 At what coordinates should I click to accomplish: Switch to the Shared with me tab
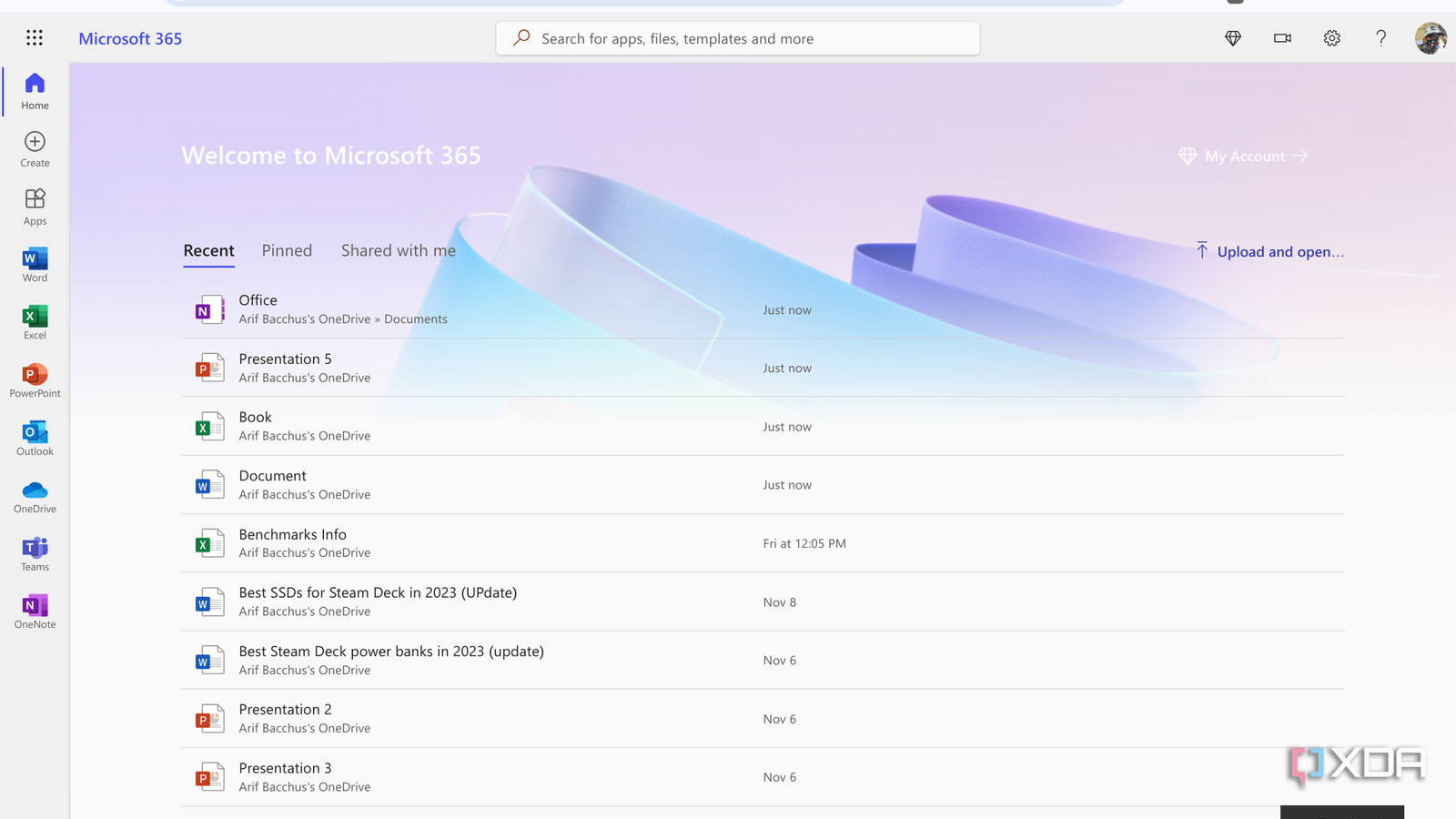[x=398, y=250]
